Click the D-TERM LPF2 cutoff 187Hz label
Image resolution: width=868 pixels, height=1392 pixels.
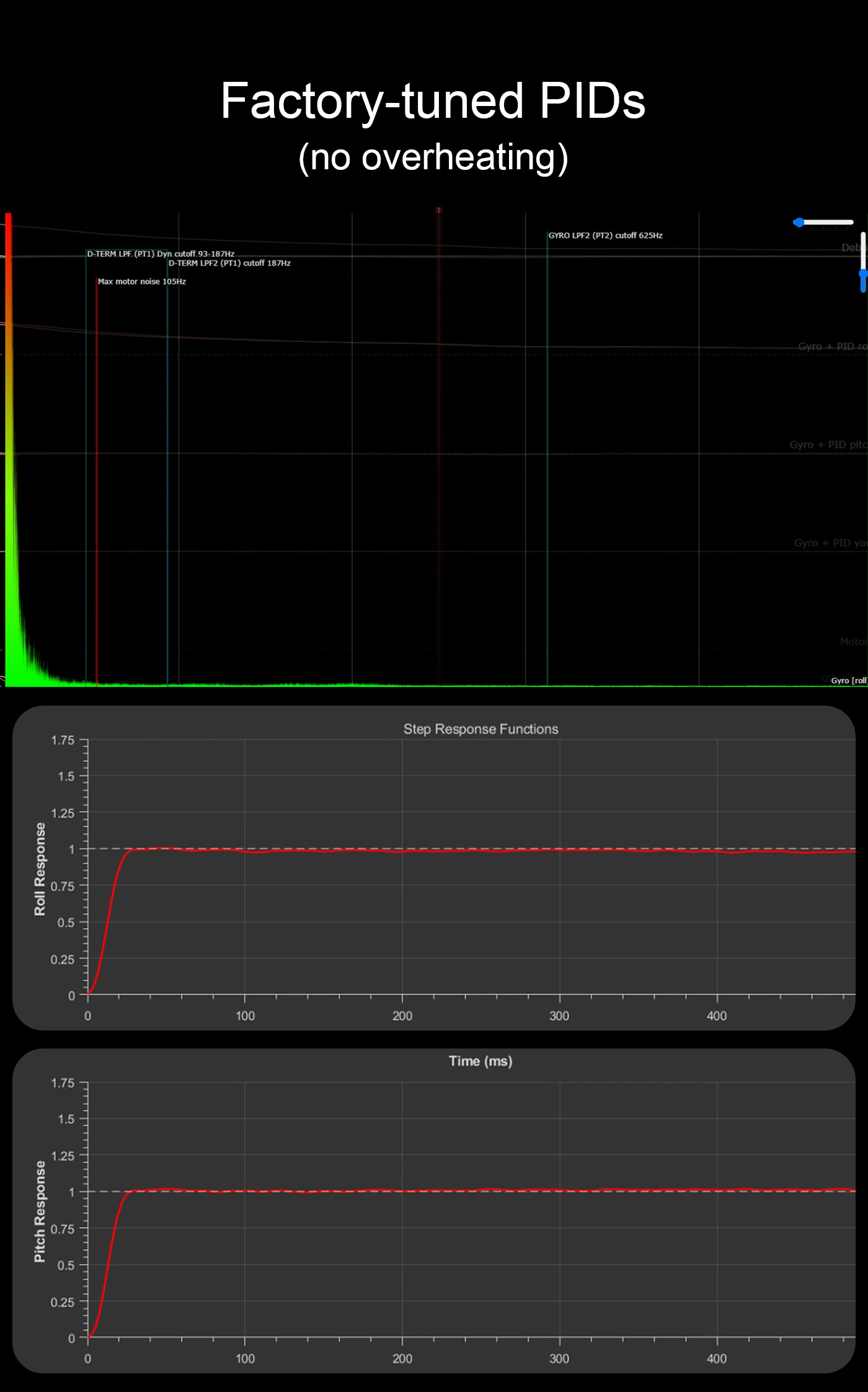[x=229, y=264]
